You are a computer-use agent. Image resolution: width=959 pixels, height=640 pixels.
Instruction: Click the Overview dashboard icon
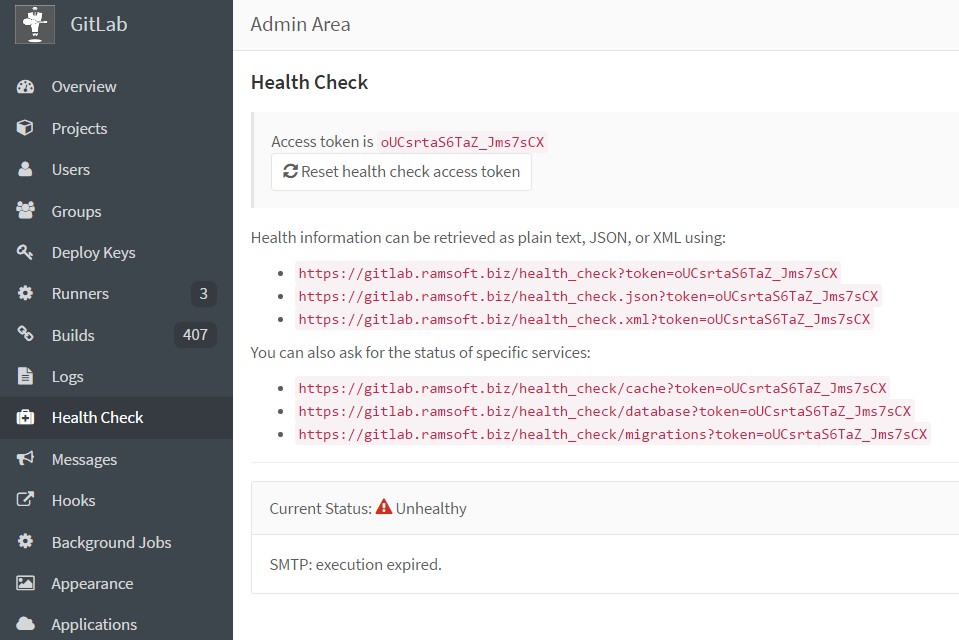point(26,87)
